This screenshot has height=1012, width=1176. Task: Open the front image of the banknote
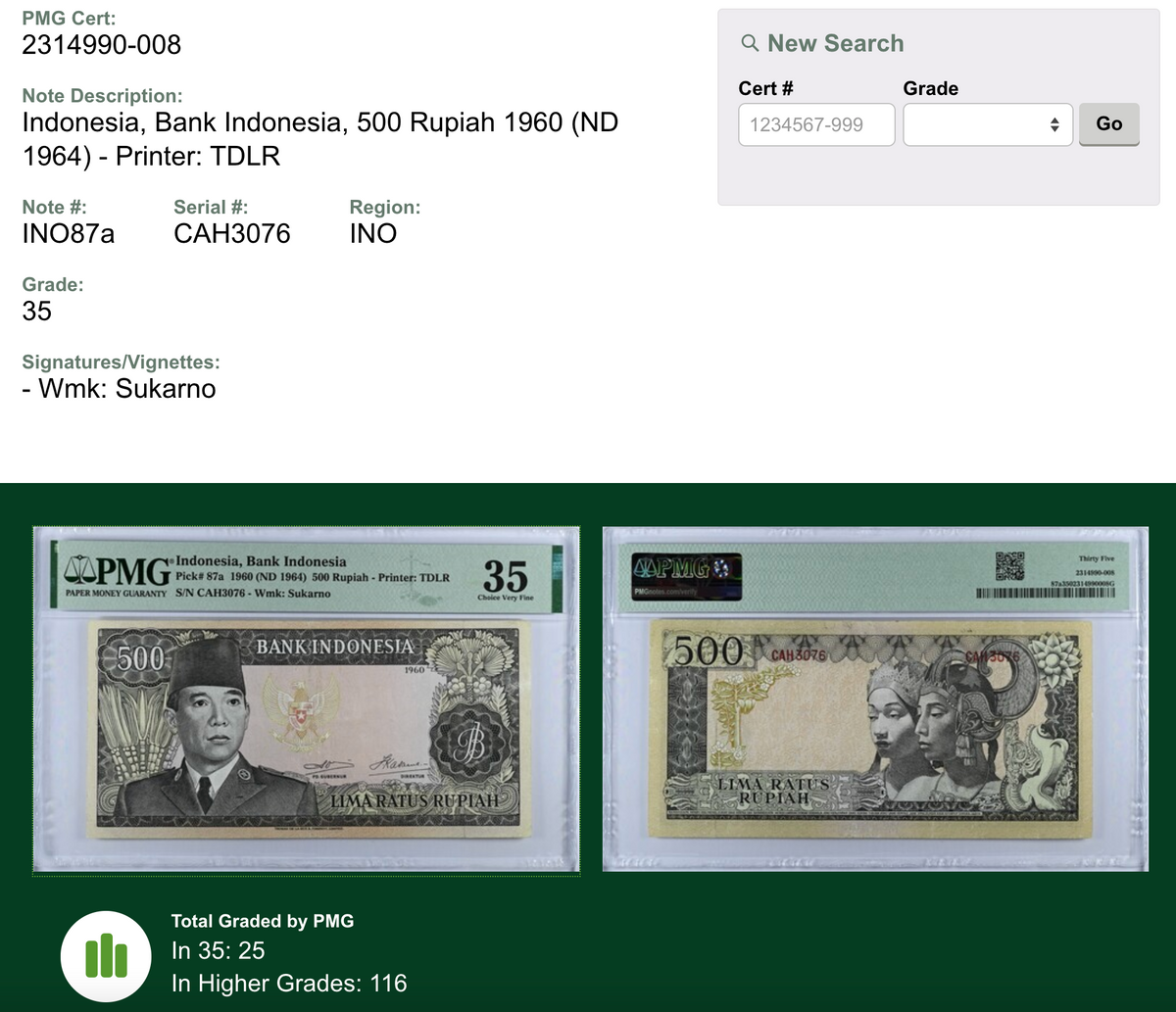[306, 699]
